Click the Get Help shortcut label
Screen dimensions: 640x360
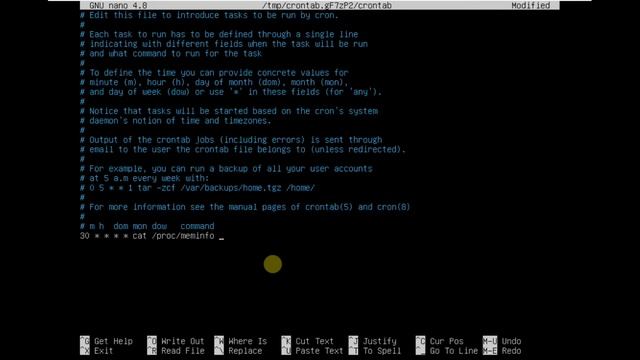pos(113,341)
